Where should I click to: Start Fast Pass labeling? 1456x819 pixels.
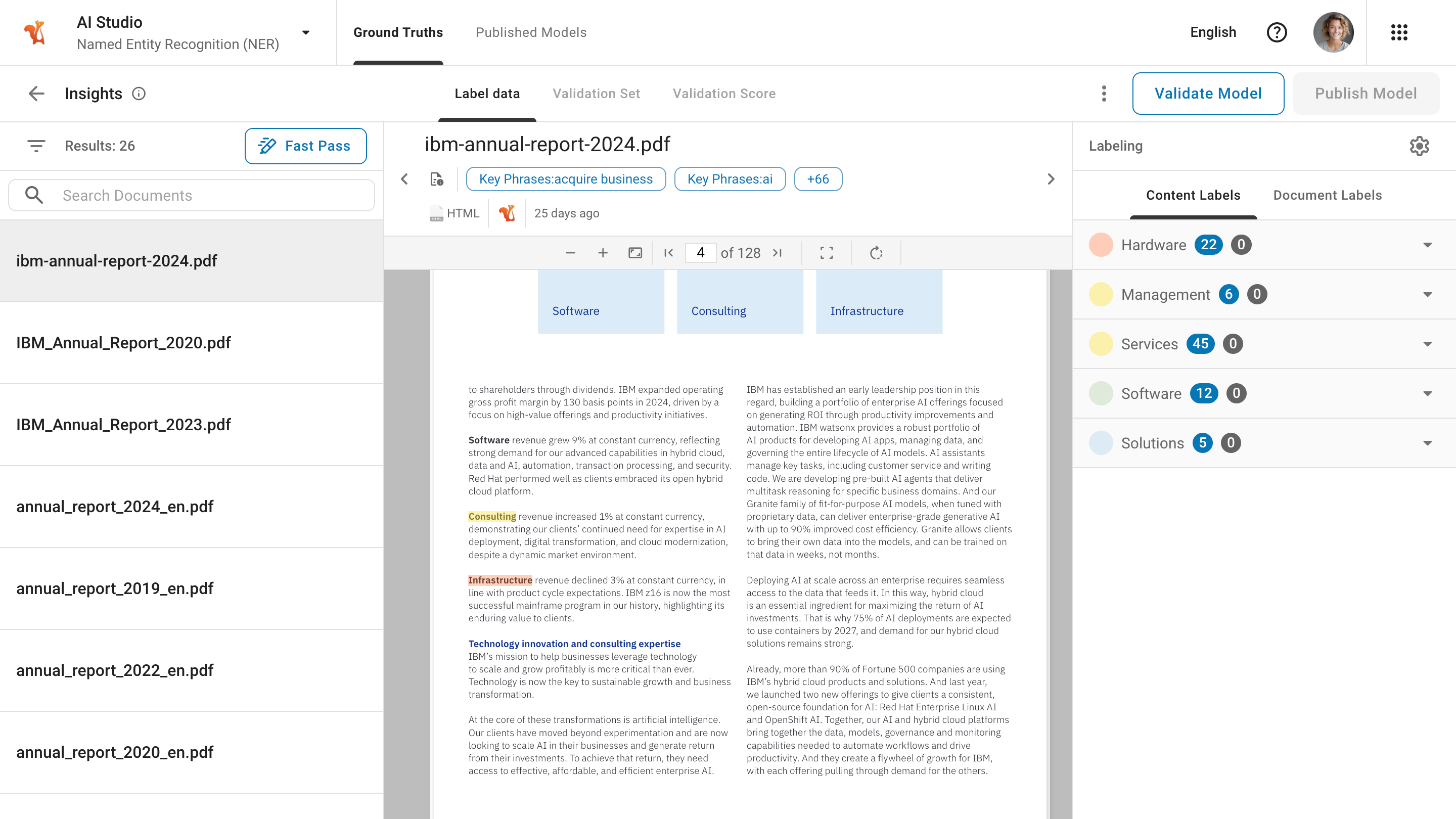pyautogui.click(x=305, y=146)
